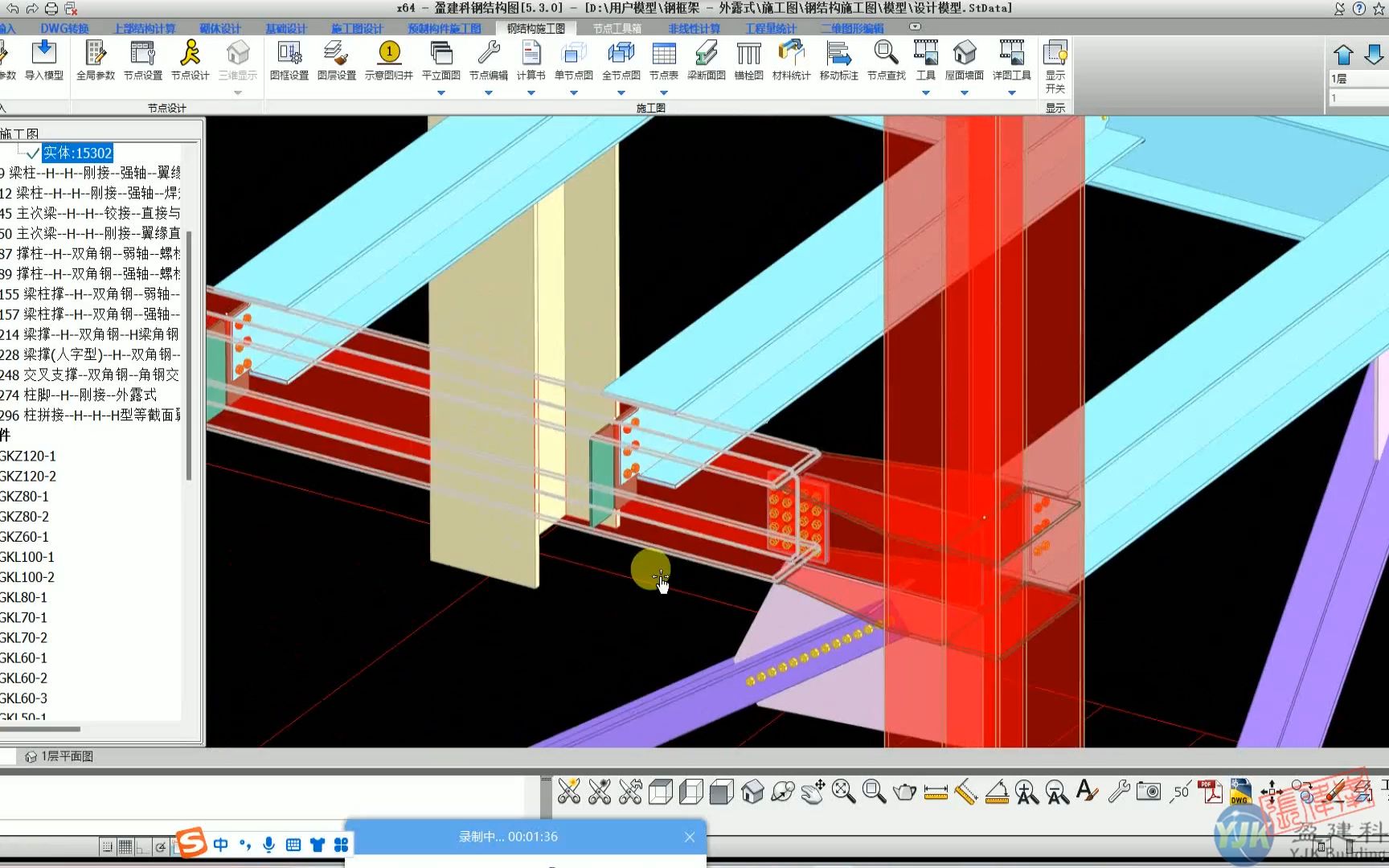Image resolution: width=1389 pixels, height=868 pixels.
Task: Expand 节点表 dropdown arrow
Action: (x=664, y=92)
